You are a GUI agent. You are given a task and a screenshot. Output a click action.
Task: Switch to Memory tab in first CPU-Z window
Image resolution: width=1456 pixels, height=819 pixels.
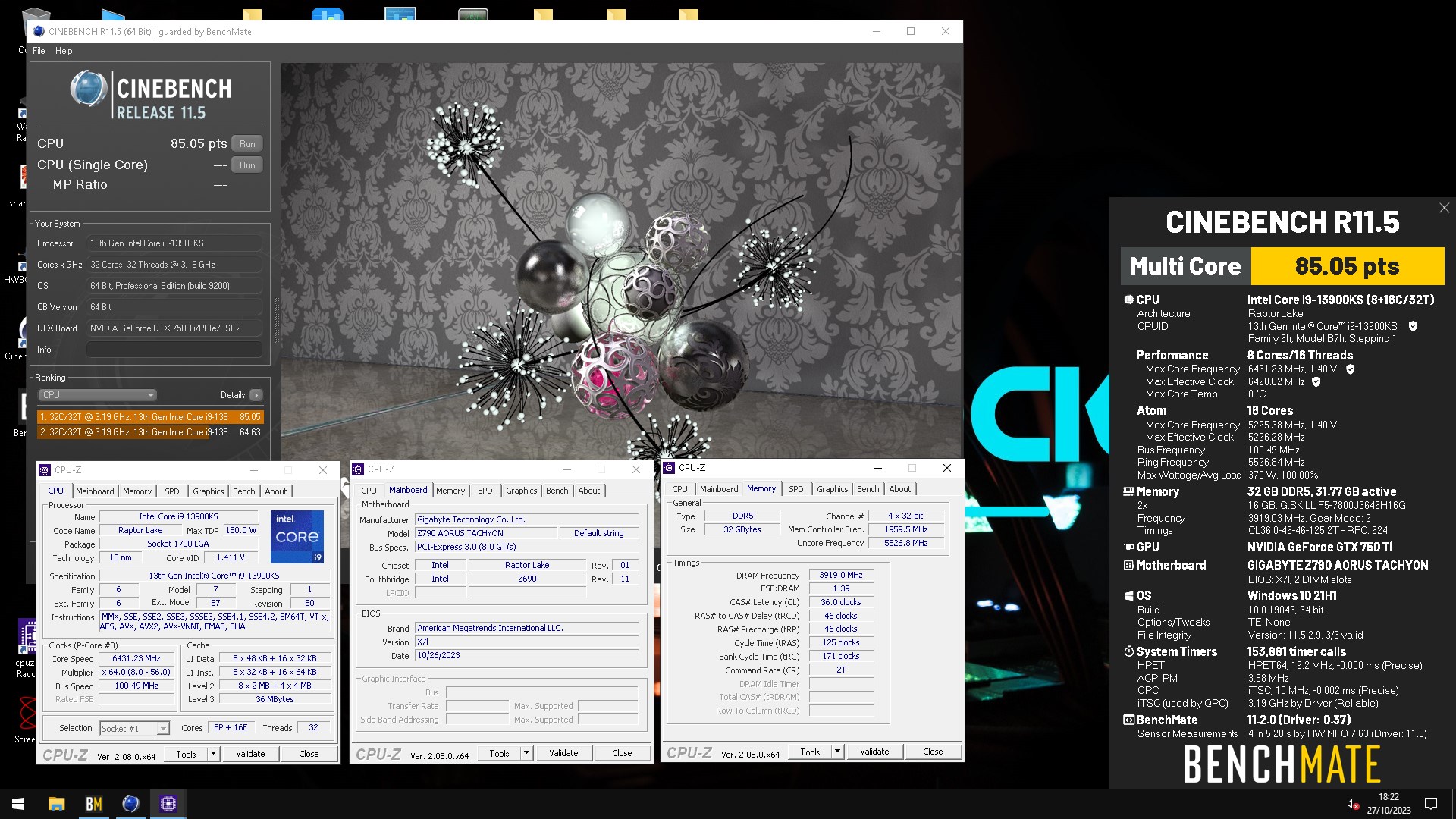tap(137, 491)
